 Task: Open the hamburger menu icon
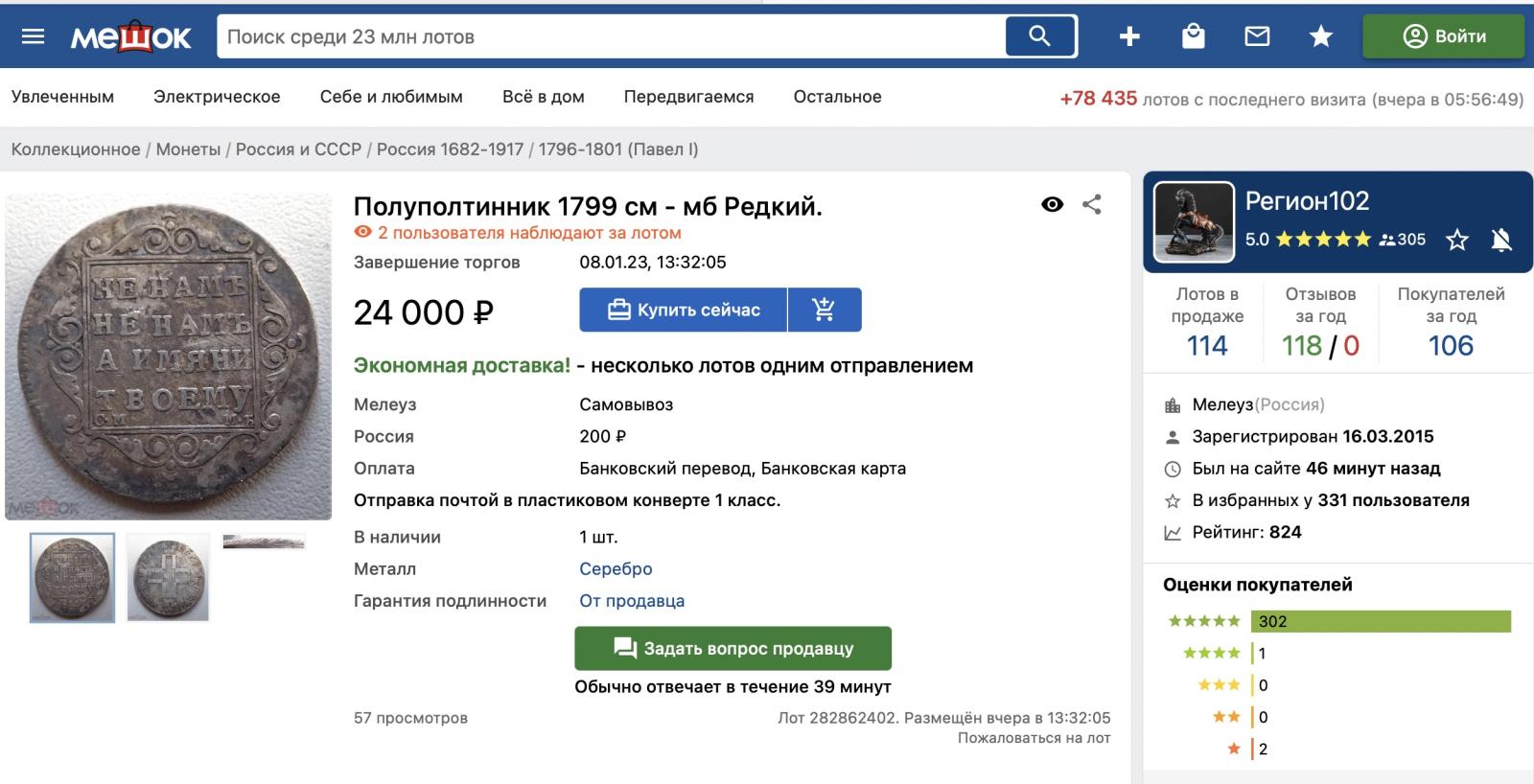[33, 36]
